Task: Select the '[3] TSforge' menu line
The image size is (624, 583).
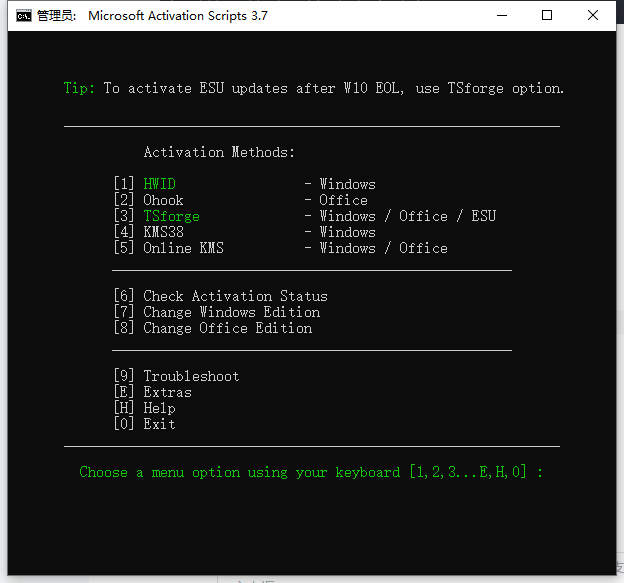Action: click(x=157, y=216)
